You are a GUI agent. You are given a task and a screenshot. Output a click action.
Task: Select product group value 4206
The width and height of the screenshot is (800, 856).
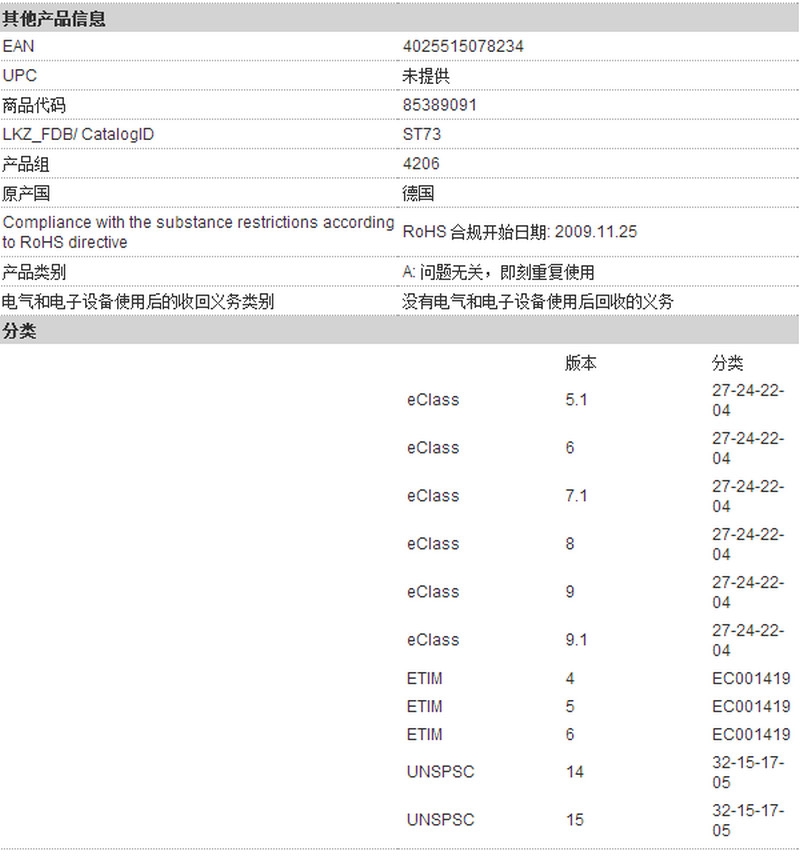[x=421, y=164]
